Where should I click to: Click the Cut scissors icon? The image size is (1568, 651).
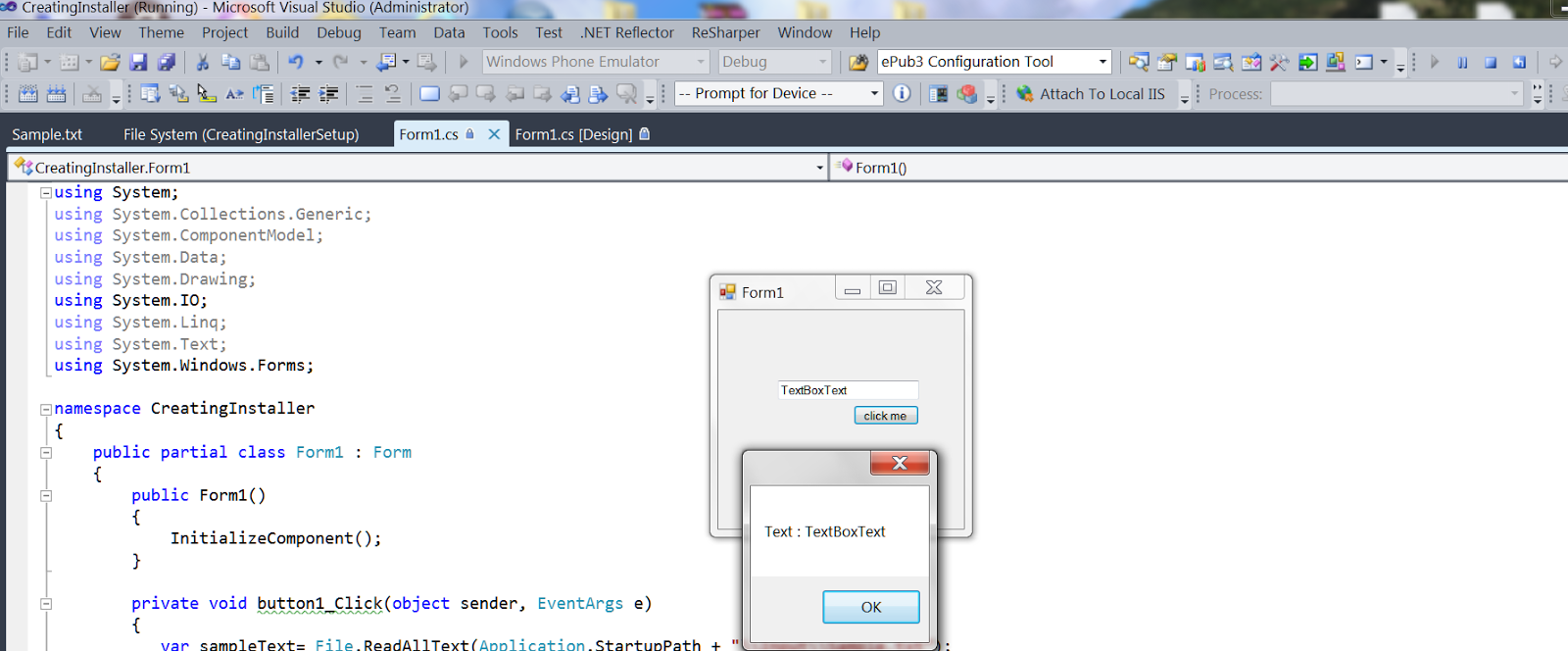203,62
